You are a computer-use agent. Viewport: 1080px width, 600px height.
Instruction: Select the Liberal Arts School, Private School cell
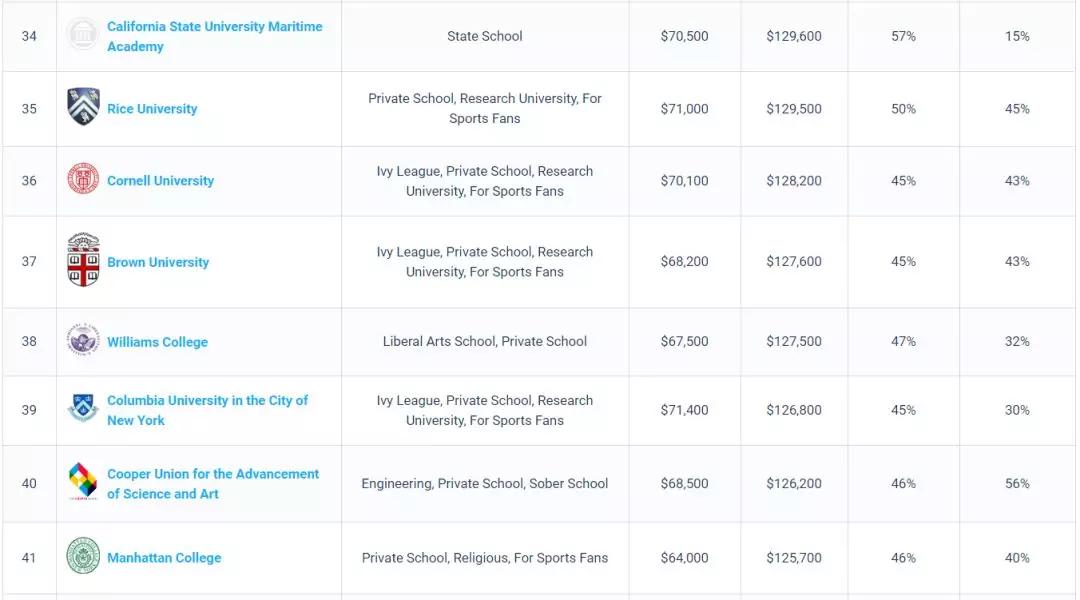pos(485,342)
